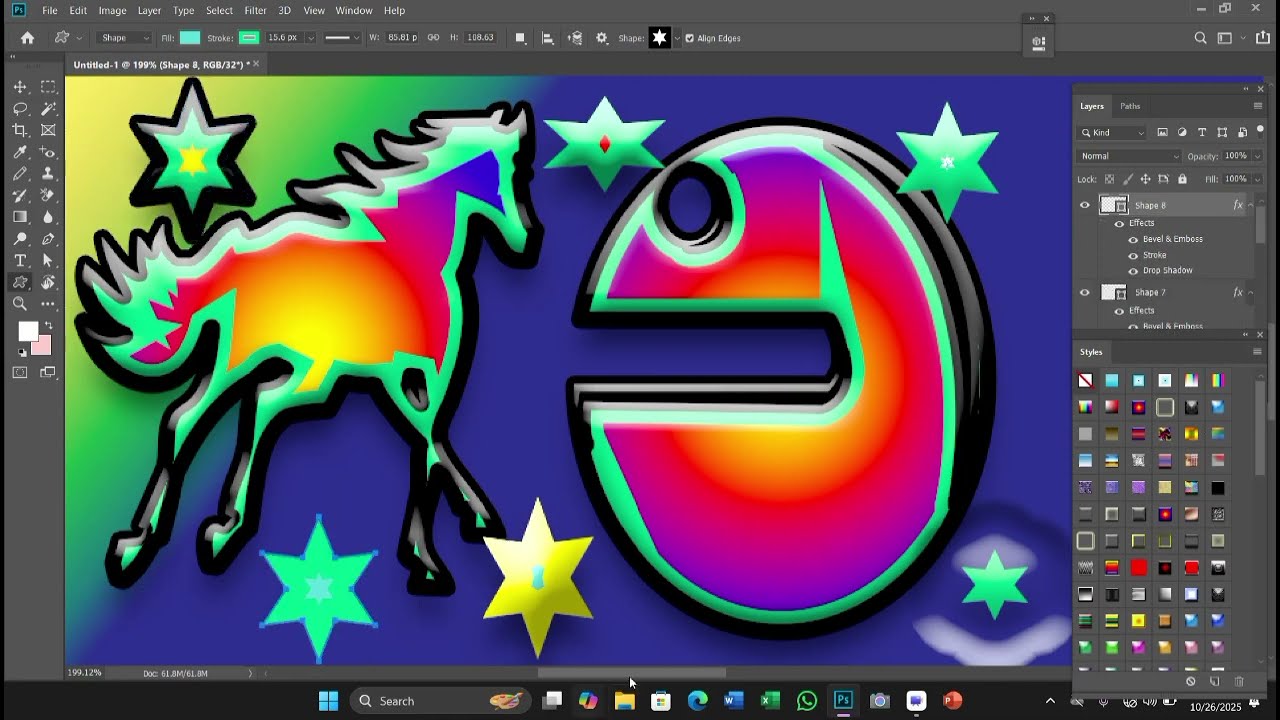Swap foreground and background colors
Viewport: 1280px width, 720px height.
click(47, 326)
